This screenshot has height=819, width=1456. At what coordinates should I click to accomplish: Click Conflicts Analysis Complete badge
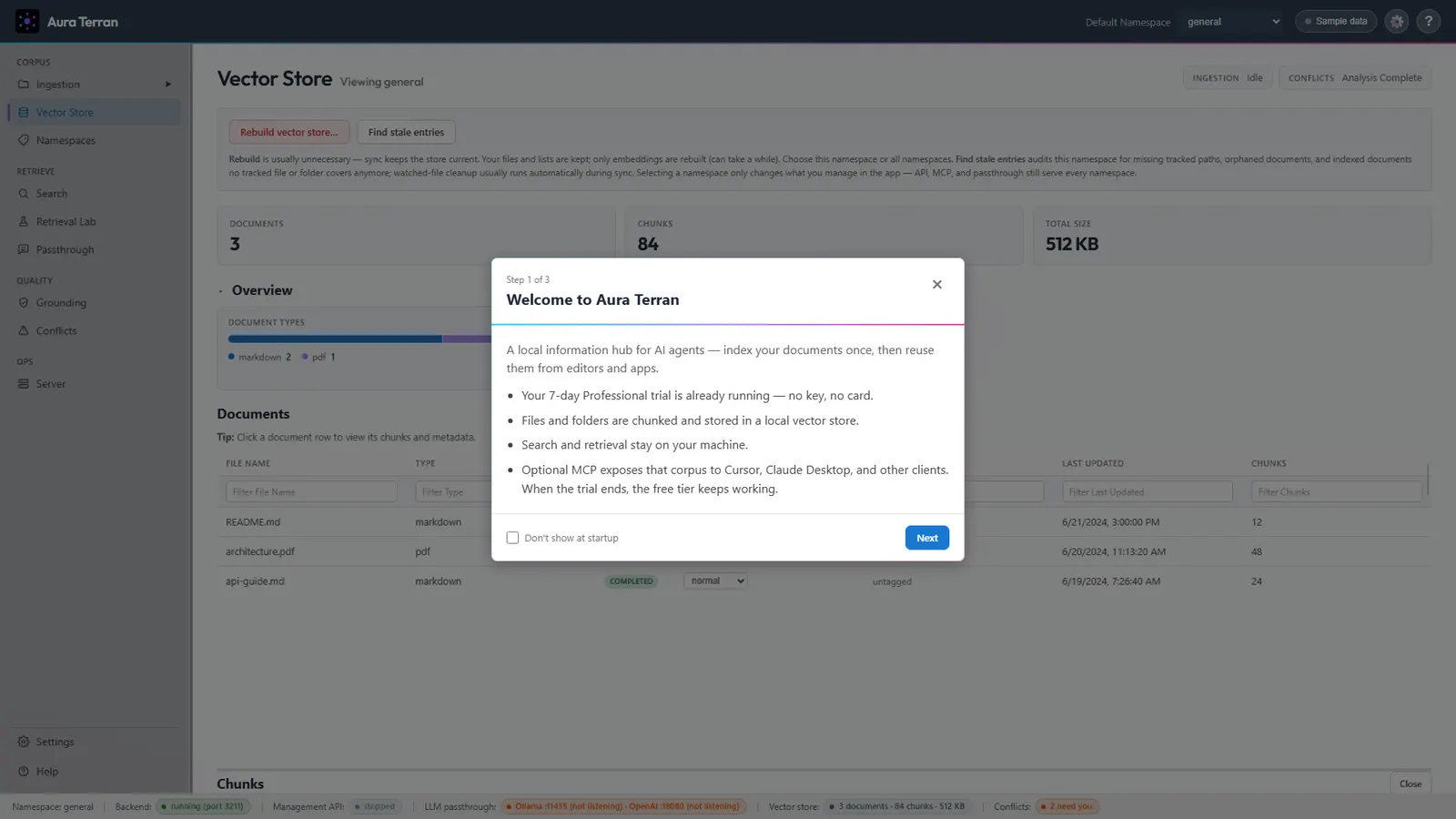1355,78
